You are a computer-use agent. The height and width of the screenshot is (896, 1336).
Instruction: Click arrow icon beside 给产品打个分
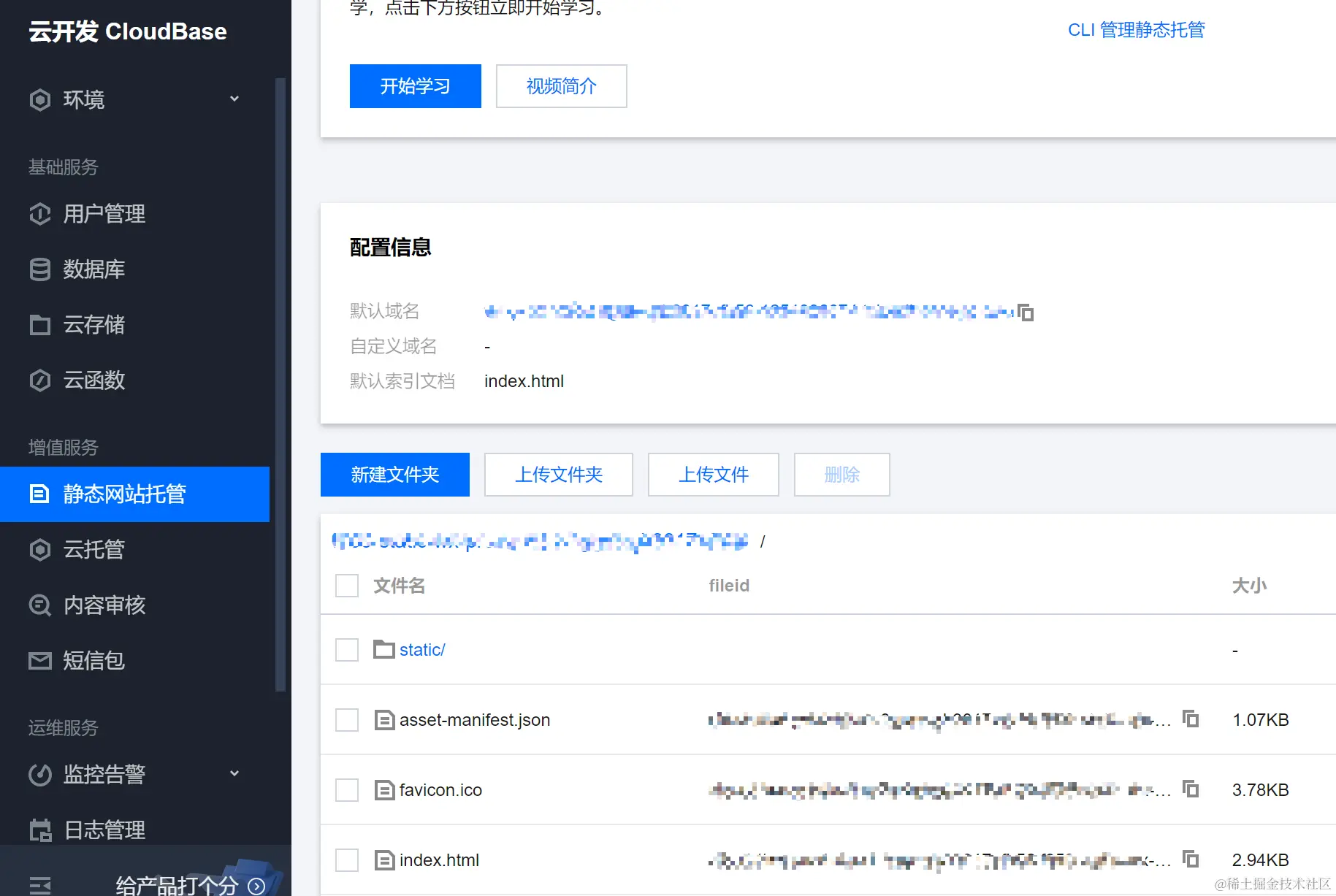[256, 886]
